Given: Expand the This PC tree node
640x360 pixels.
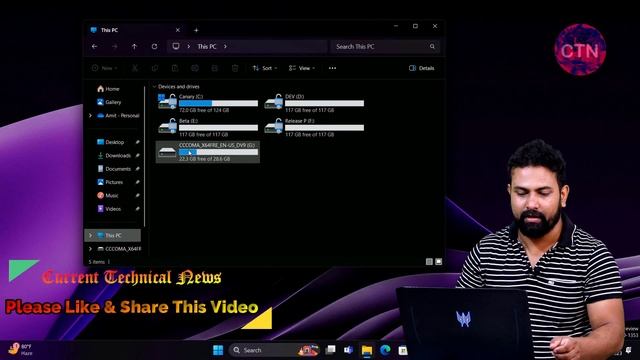Looking at the screenshot, I should coord(90,236).
